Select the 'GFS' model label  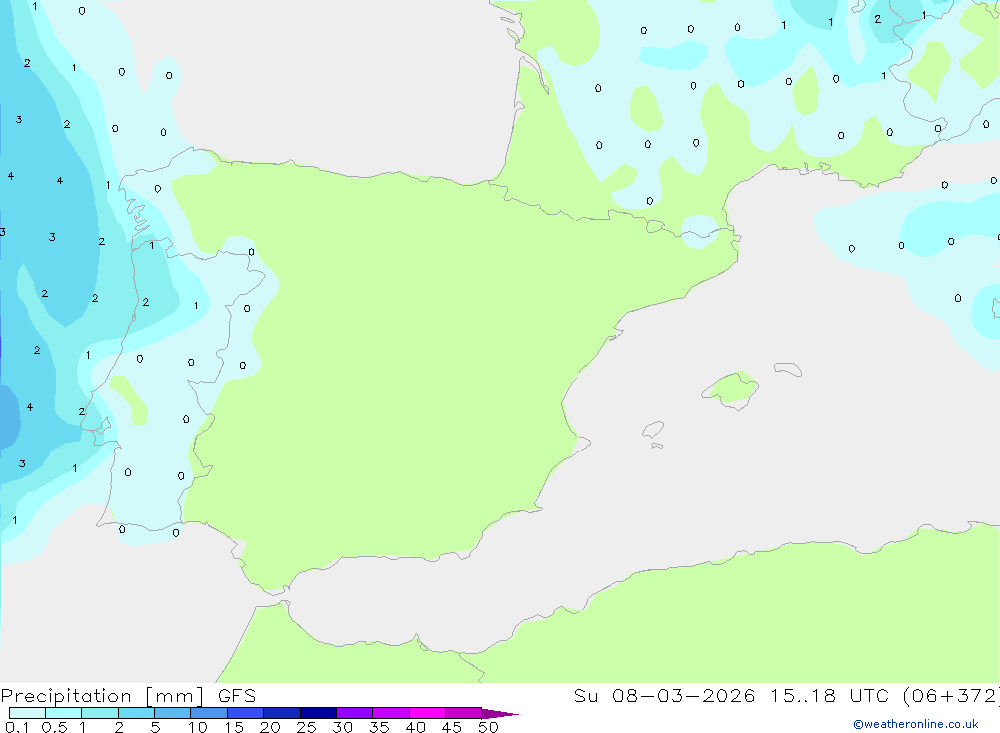click(x=237, y=696)
